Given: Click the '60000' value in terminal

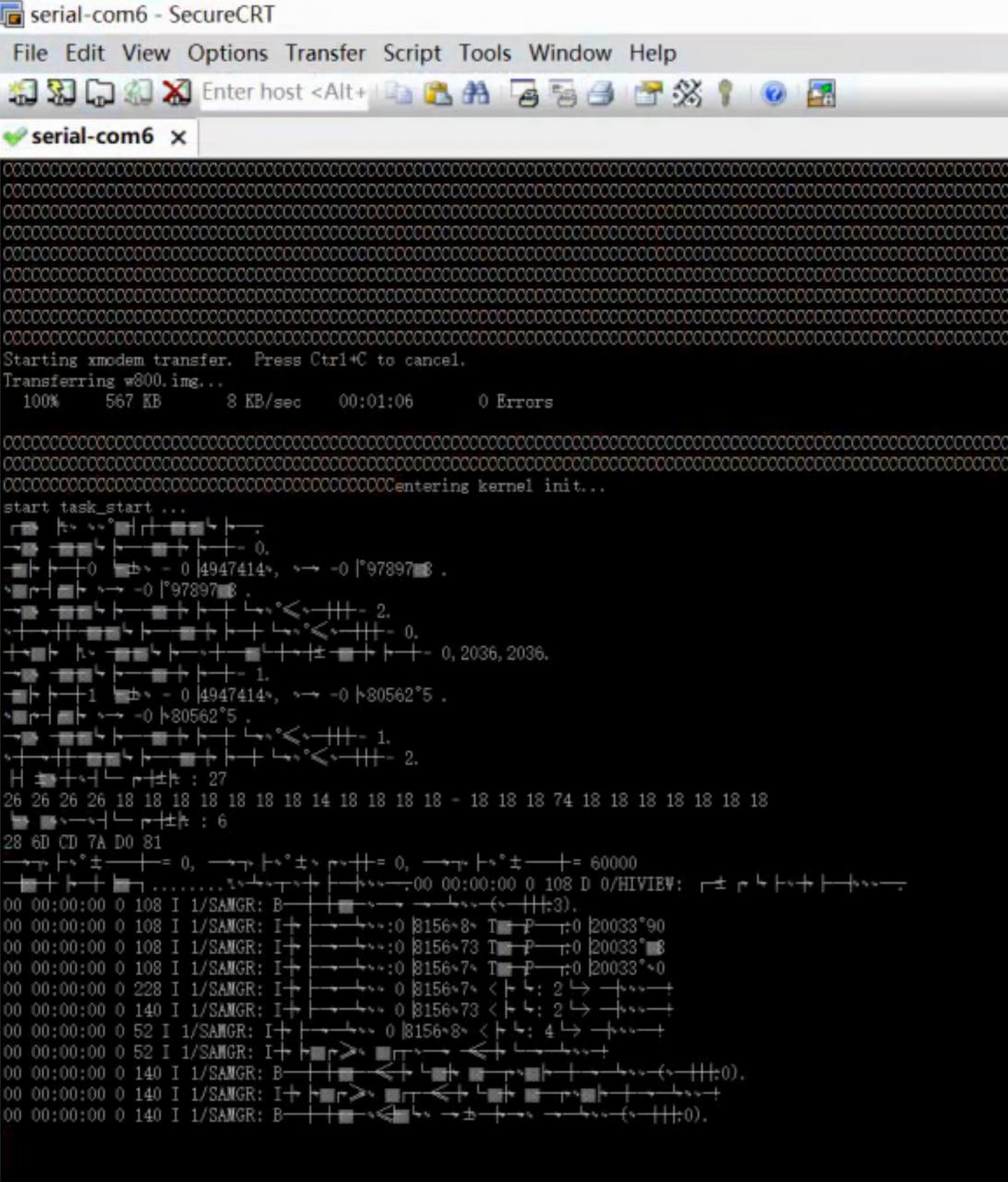Looking at the screenshot, I should [614, 863].
